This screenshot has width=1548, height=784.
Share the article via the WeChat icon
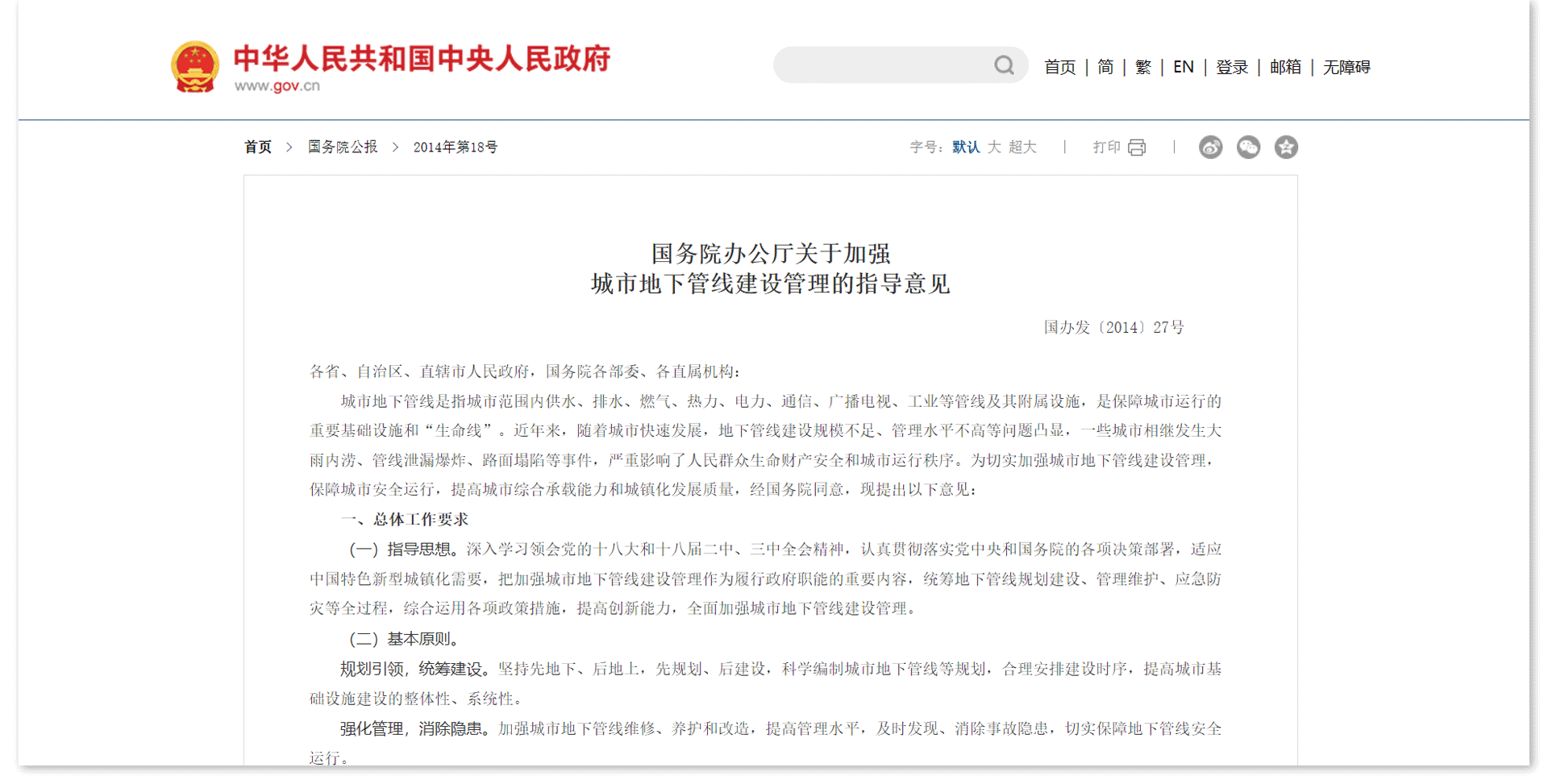tap(1248, 147)
